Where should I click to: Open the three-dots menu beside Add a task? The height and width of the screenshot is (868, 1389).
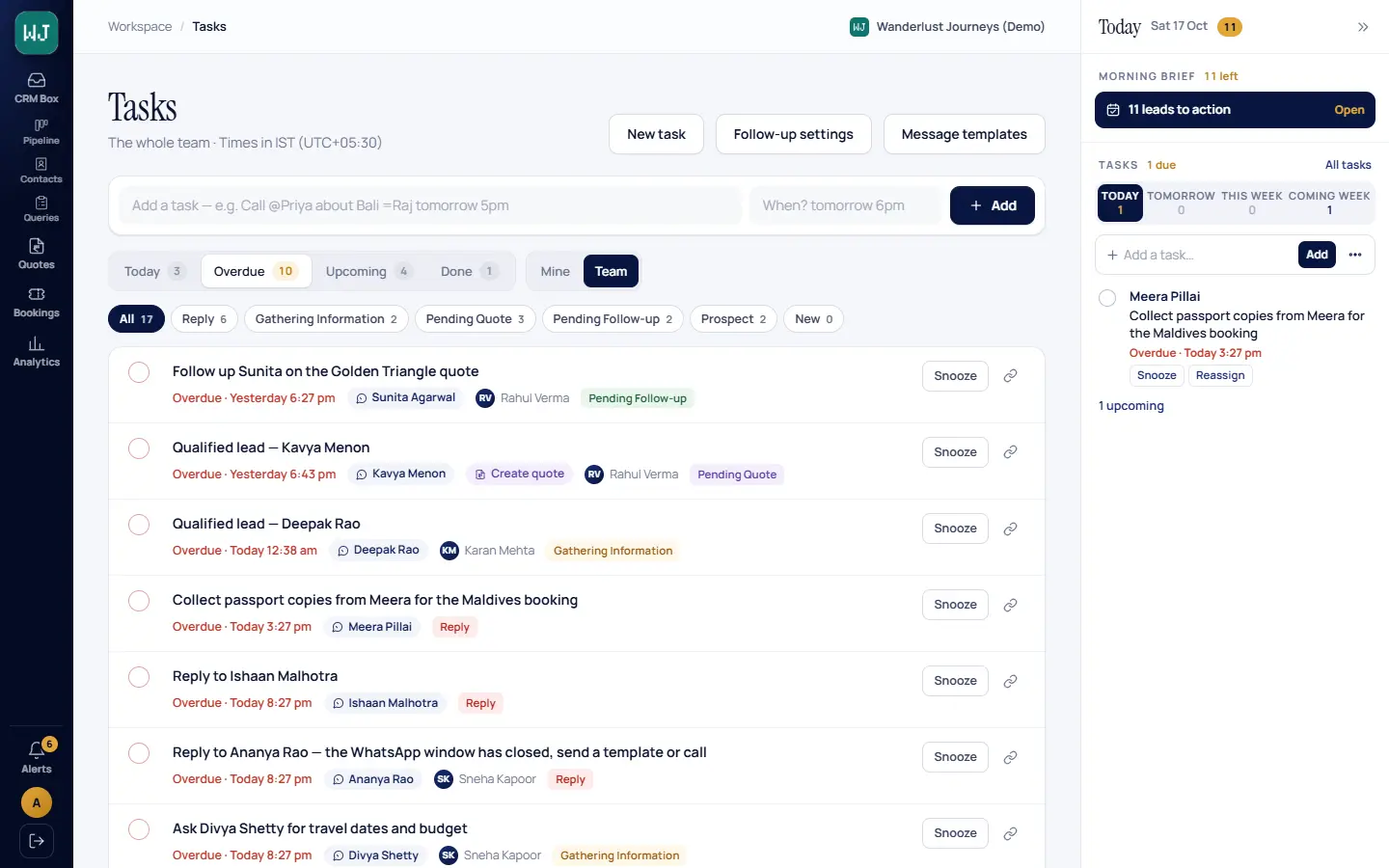(x=1355, y=255)
